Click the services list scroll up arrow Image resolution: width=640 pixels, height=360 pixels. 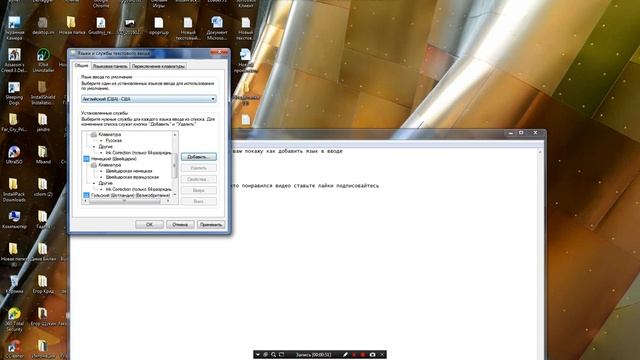pyautogui.click(x=175, y=134)
